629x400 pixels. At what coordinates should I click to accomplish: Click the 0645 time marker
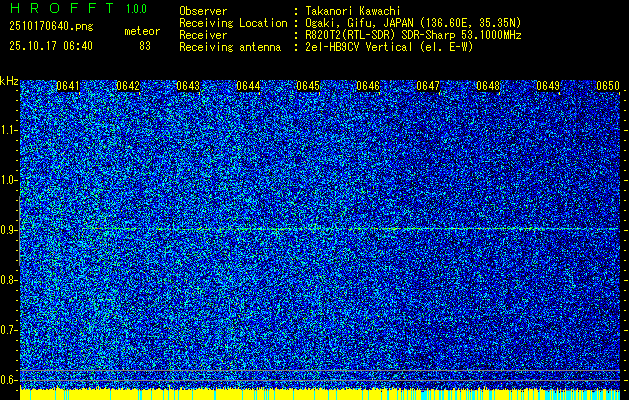(308, 86)
